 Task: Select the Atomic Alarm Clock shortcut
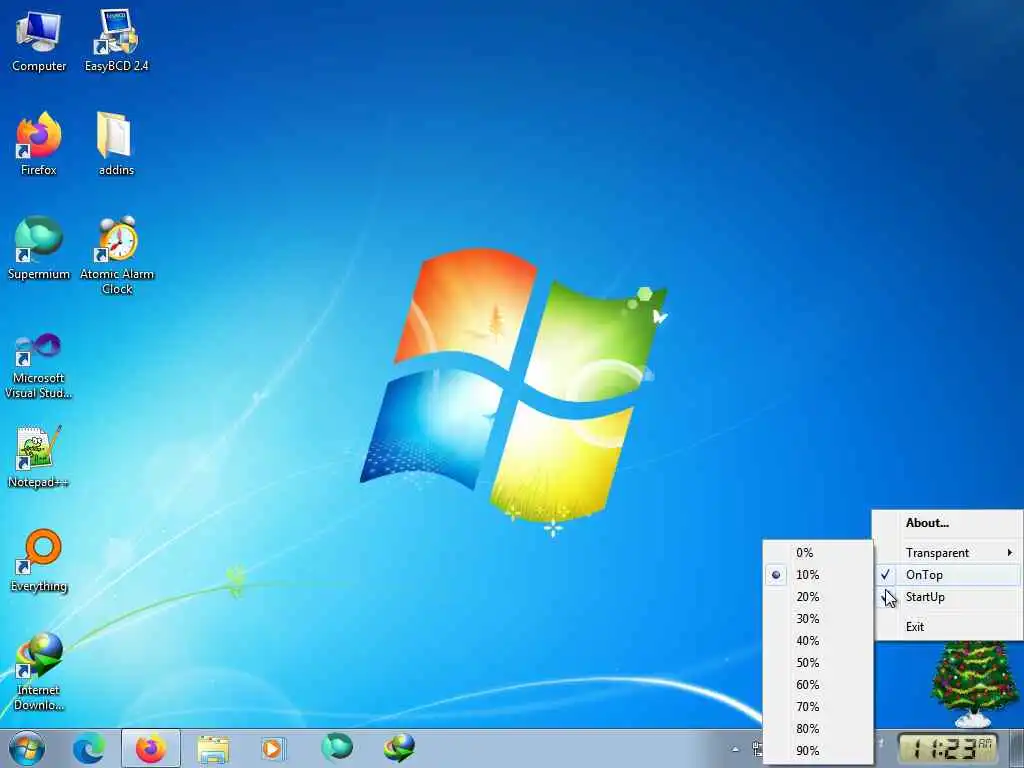117,255
